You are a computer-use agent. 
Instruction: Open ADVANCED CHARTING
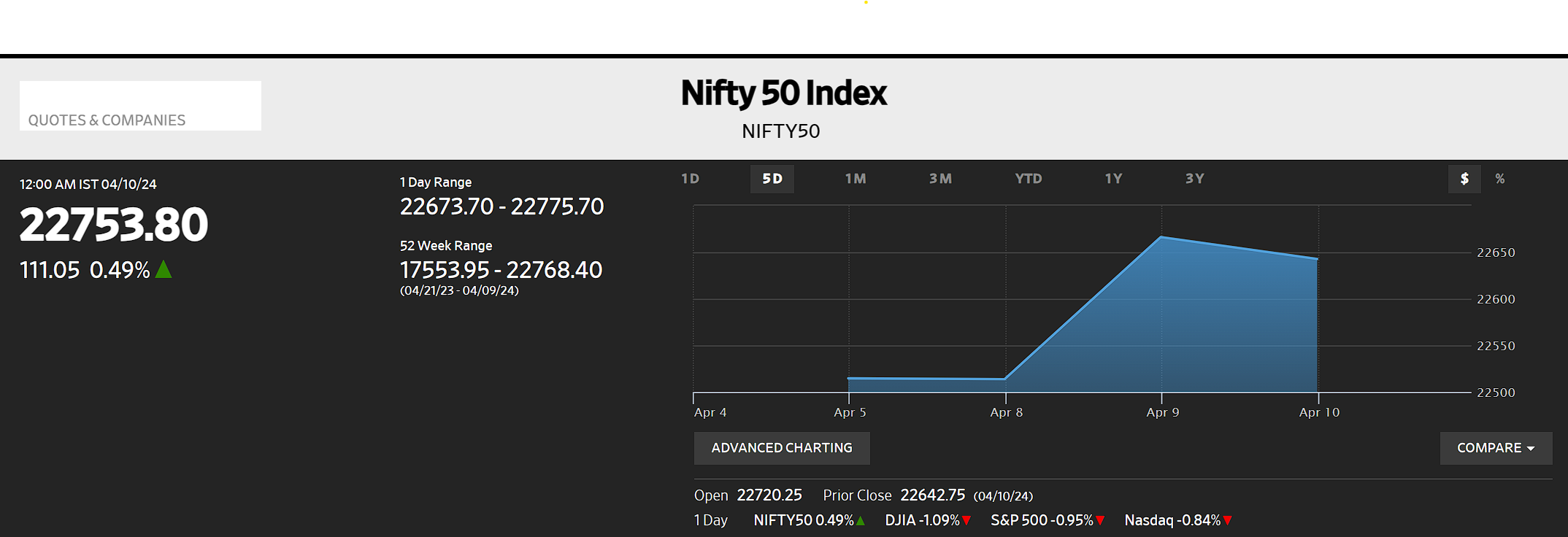pos(781,447)
